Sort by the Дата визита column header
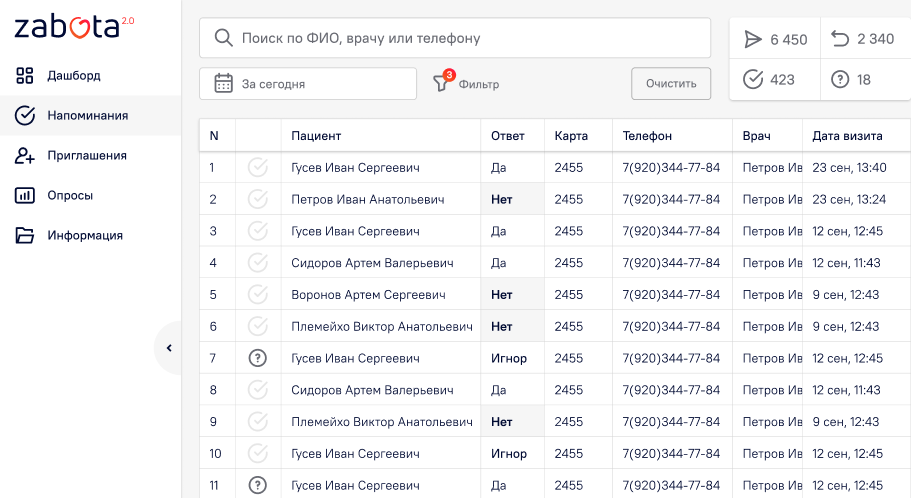 click(847, 136)
